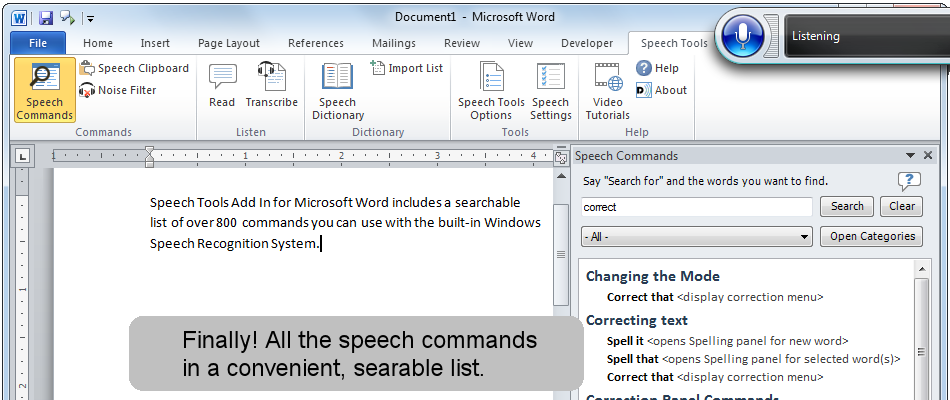
Task: Click the document vertical scrollbar thumb
Action: 561,255
